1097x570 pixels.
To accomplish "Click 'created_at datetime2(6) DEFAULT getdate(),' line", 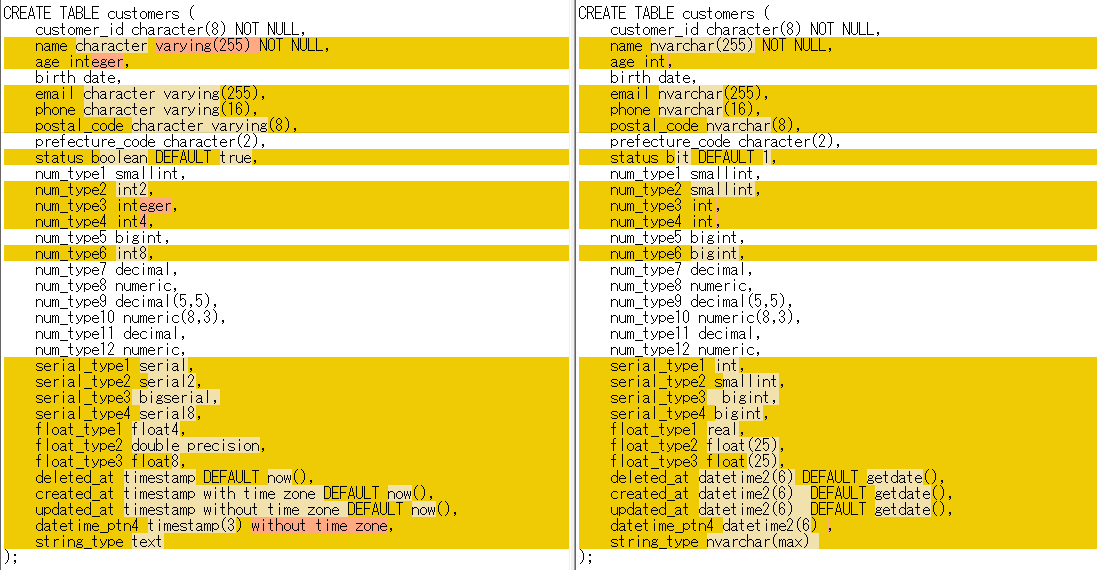I will point(781,494).
